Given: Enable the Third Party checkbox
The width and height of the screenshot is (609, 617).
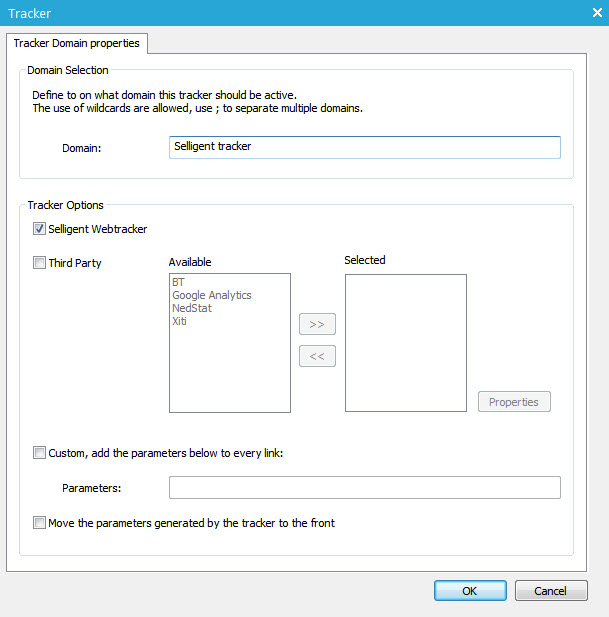Looking at the screenshot, I should (40, 263).
